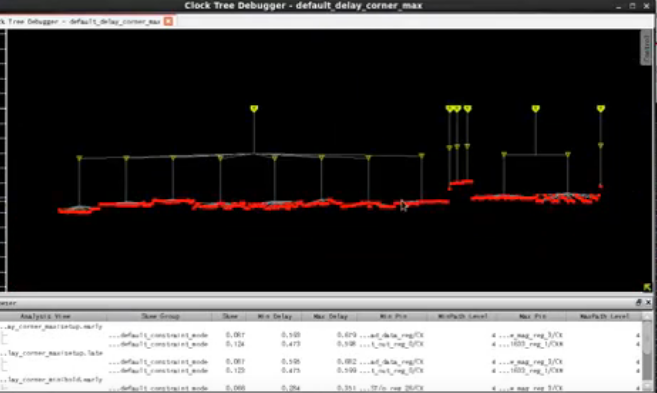This screenshot has height=393, width=657.
Task: Click the max delay value 0.351
Action: [x=347, y=388]
